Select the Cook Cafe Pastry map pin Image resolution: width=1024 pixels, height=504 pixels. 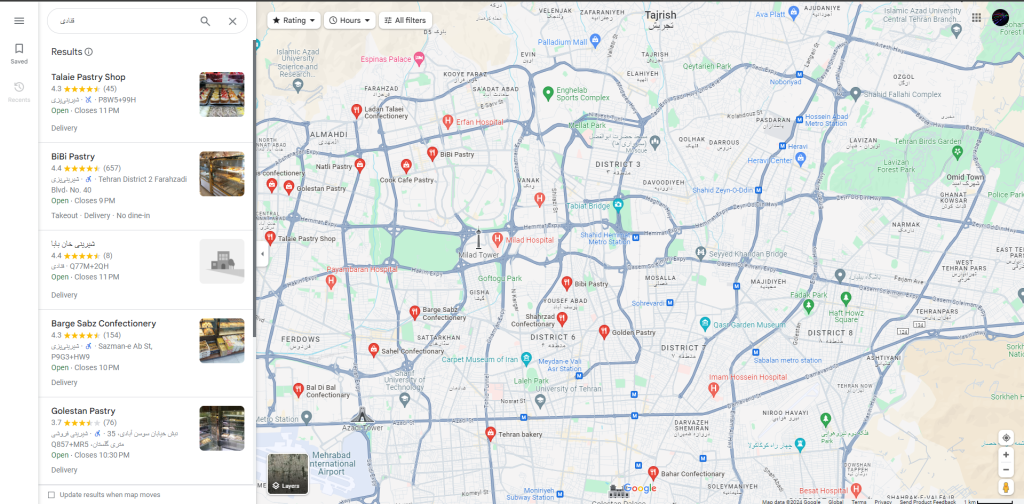(x=406, y=165)
